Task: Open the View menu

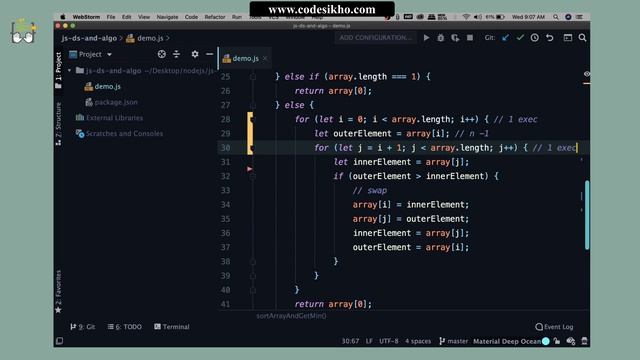Action: [x=144, y=17]
